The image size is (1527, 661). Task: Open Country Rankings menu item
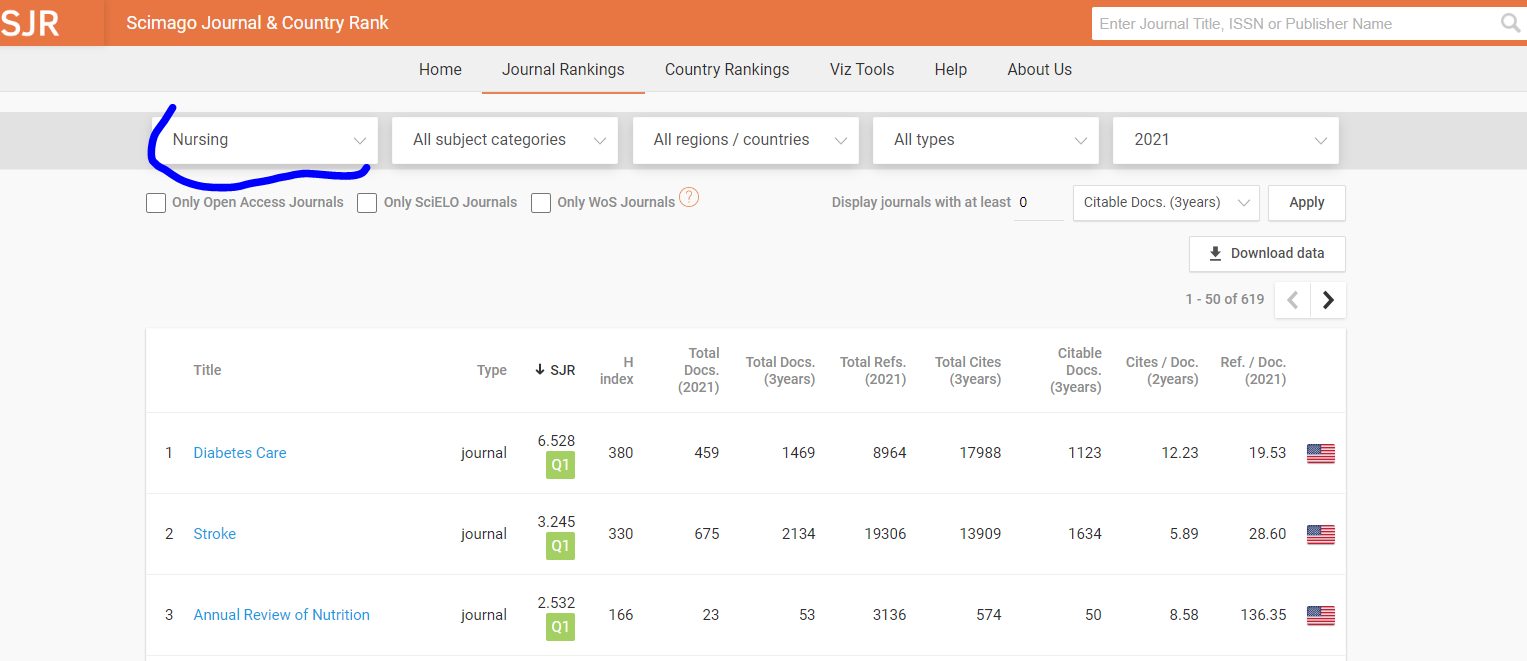(x=727, y=69)
